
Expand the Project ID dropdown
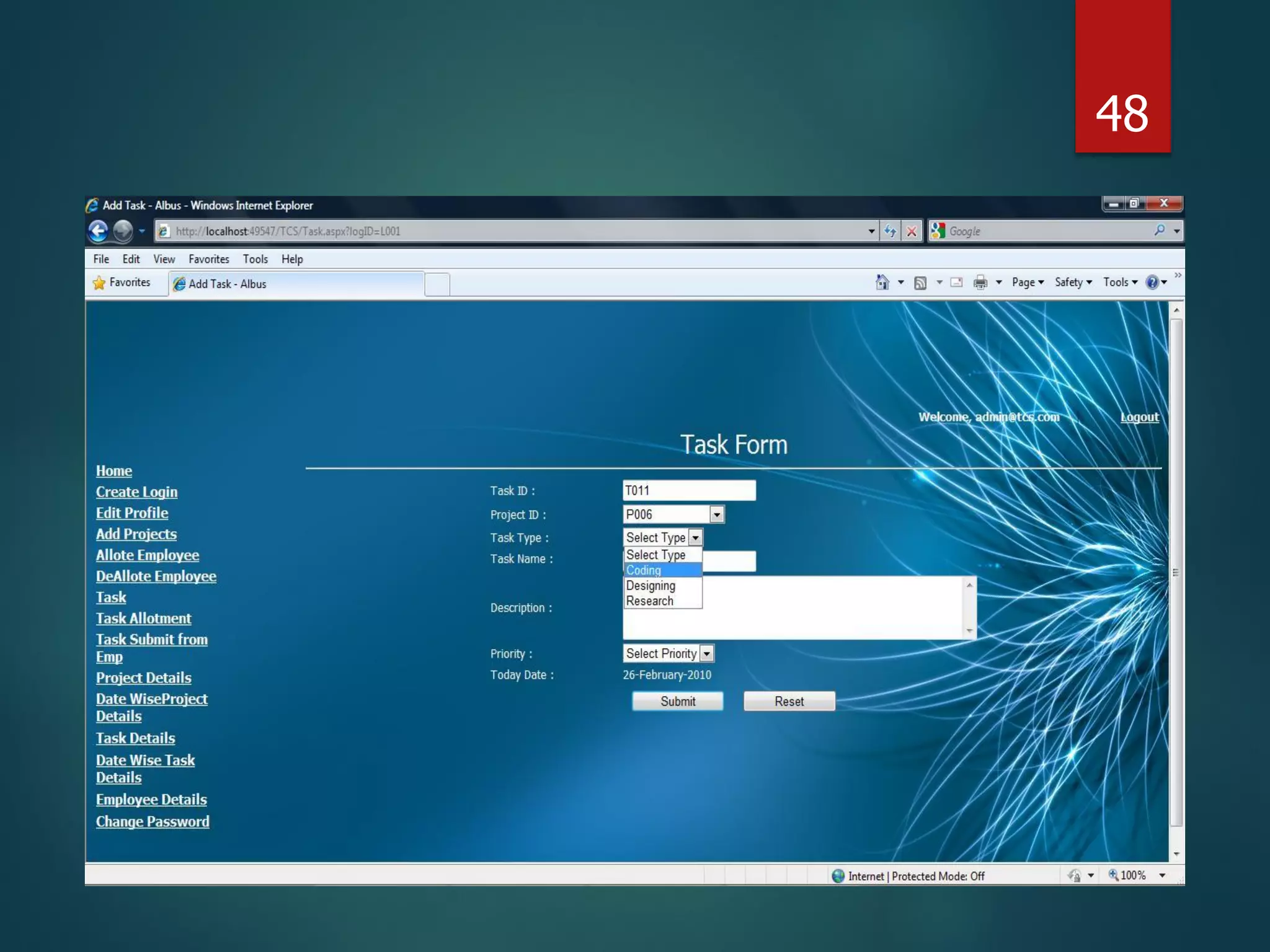click(717, 514)
